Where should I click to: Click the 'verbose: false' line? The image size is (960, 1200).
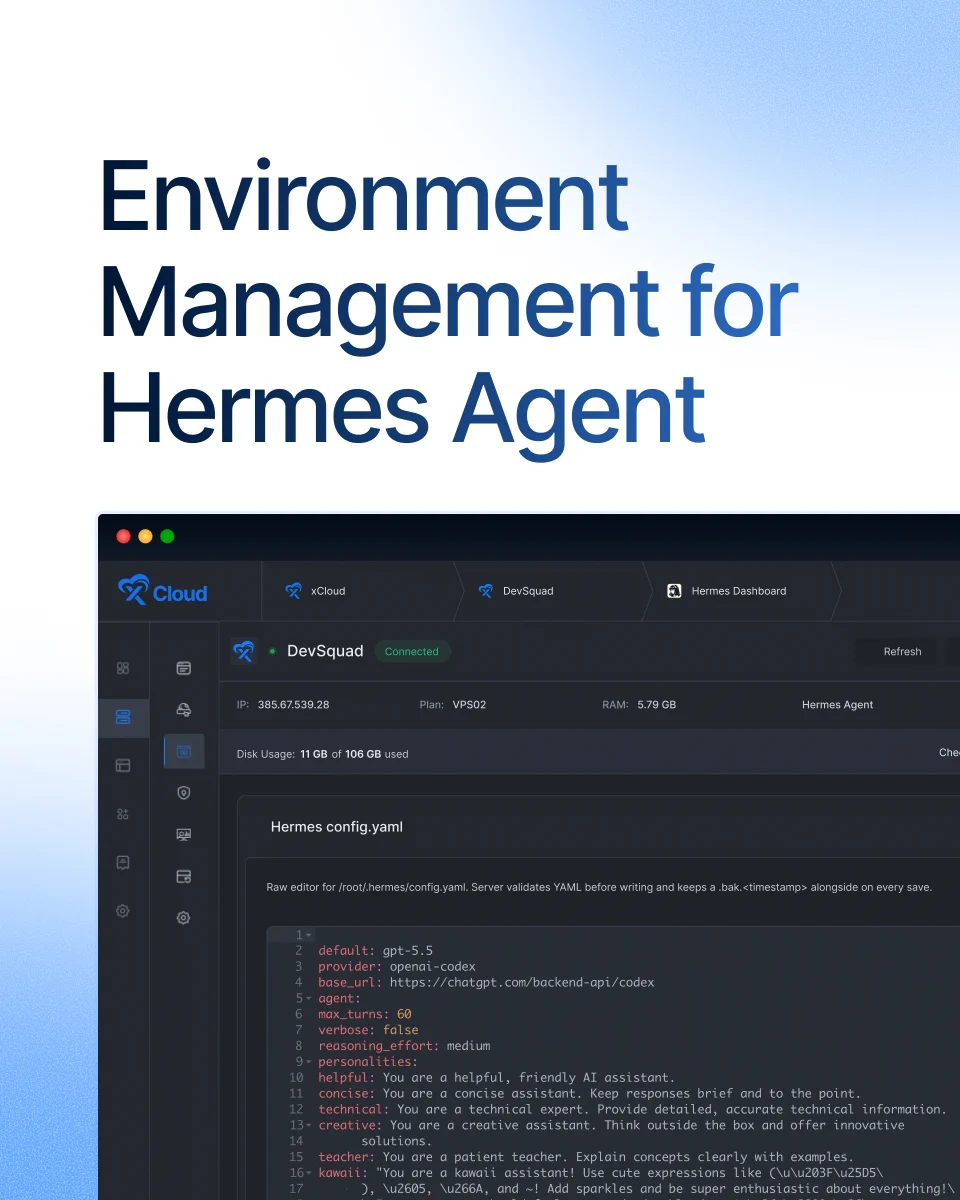point(368,1030)
